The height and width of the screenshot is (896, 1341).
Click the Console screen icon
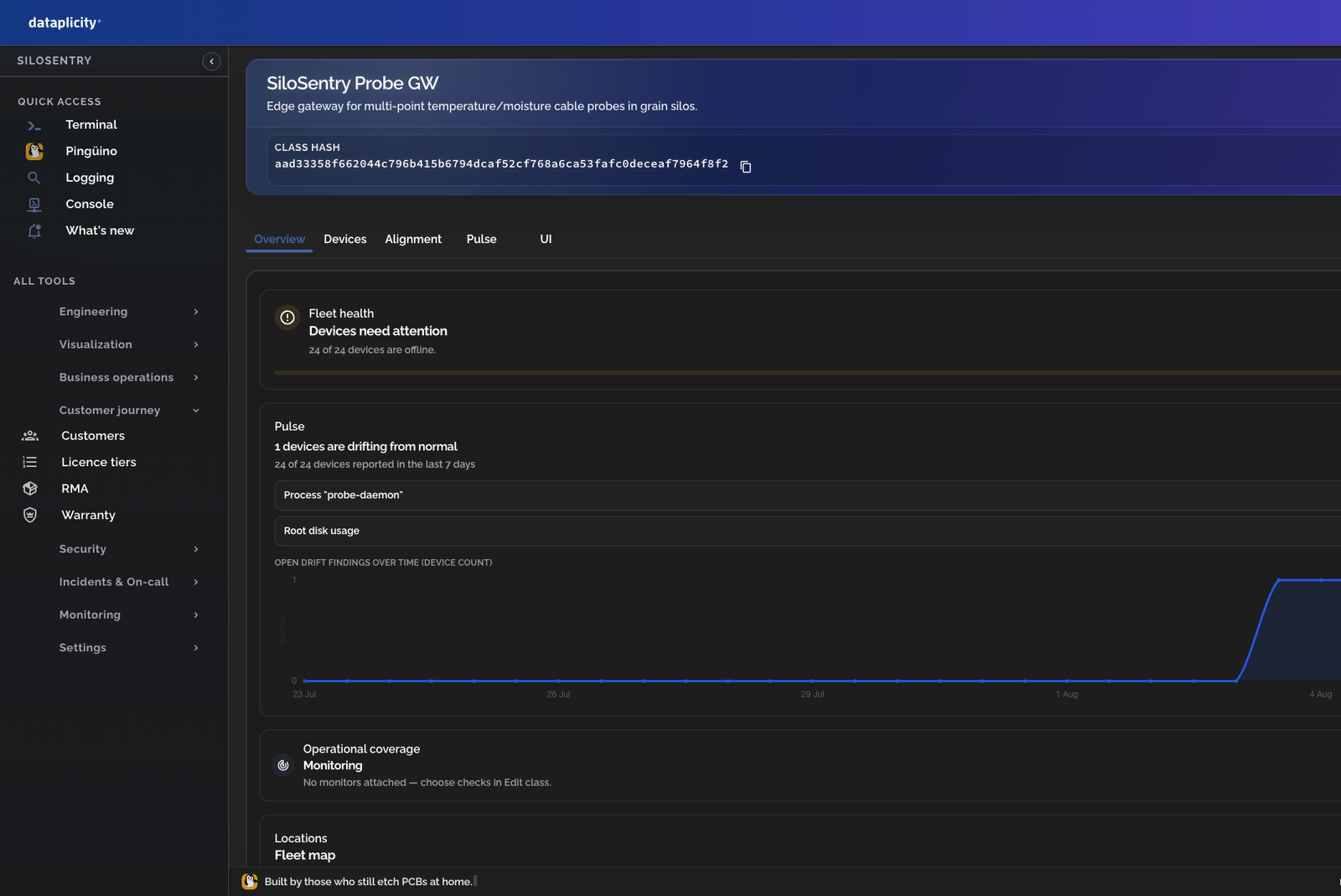pos(34,205)
